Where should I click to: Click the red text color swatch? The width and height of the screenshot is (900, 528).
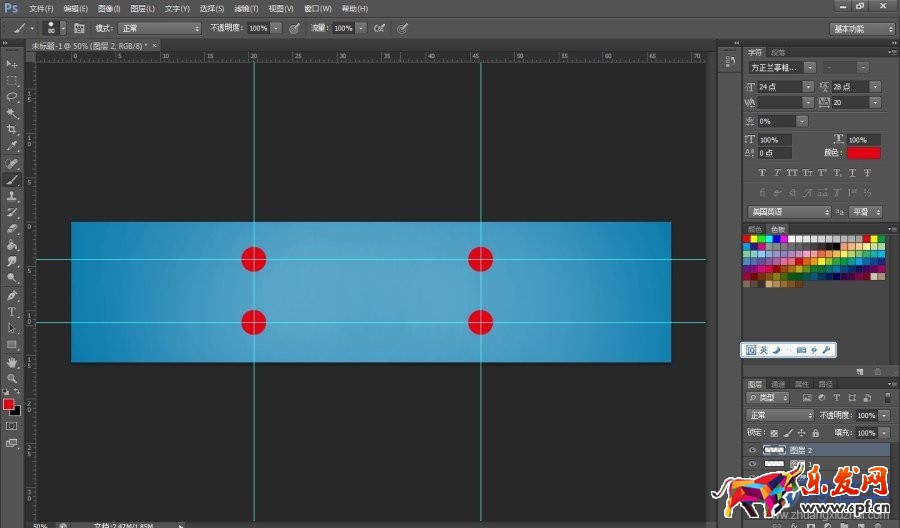point(863,153)
